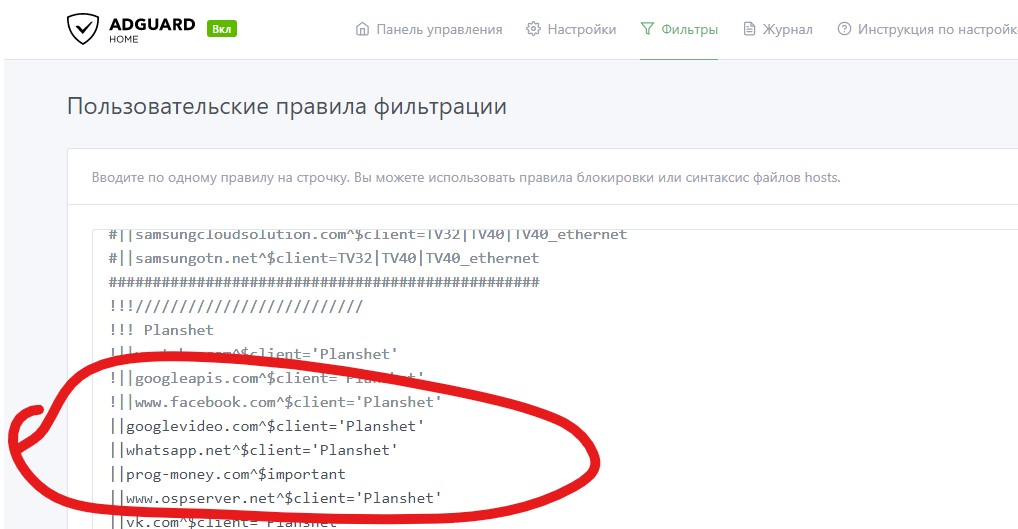Click the document icon beside Журнал
This screenshot has width=1018, height=529.
pos(749,29)
